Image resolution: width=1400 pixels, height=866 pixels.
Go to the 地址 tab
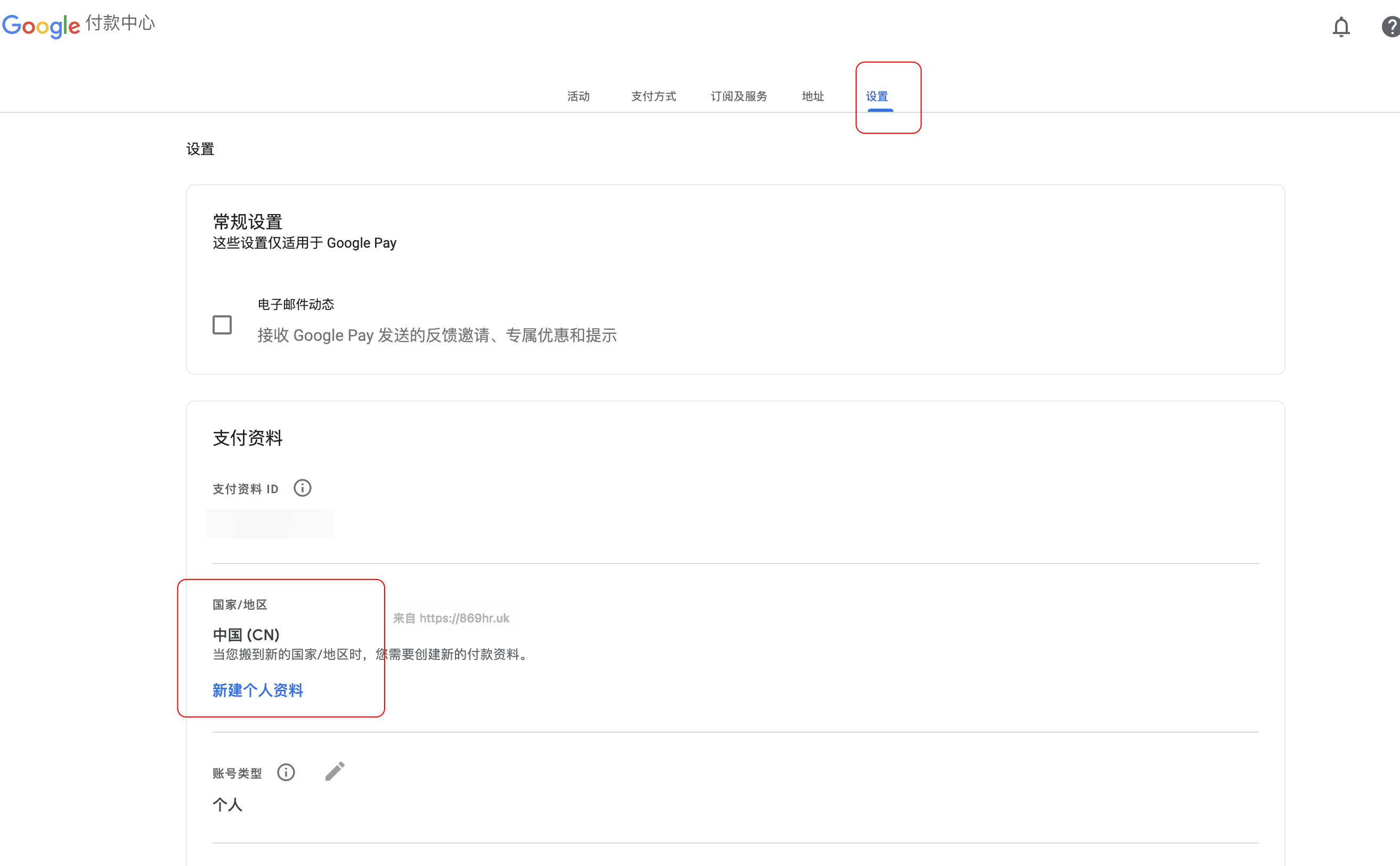813,96
